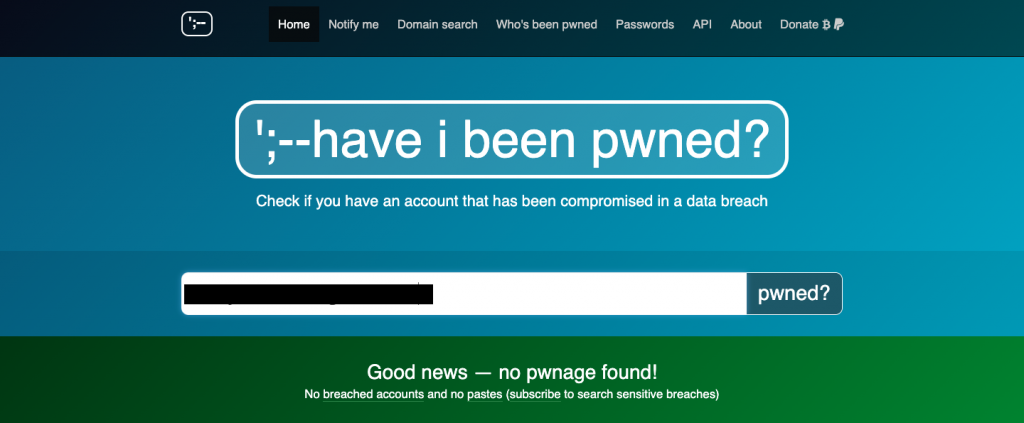Click empty white space in email search field
This screenshot has width=1024, height=423.
click(588, 294)
